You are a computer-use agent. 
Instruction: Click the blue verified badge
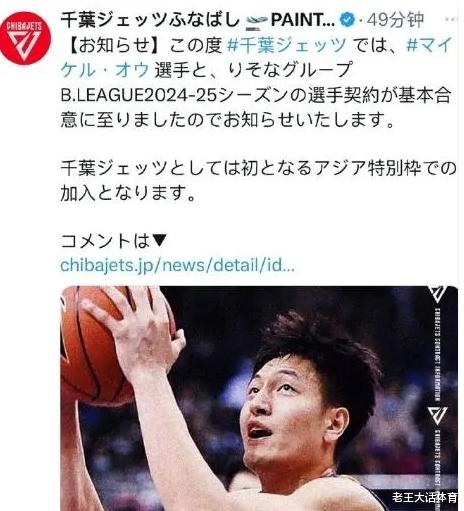347,20
